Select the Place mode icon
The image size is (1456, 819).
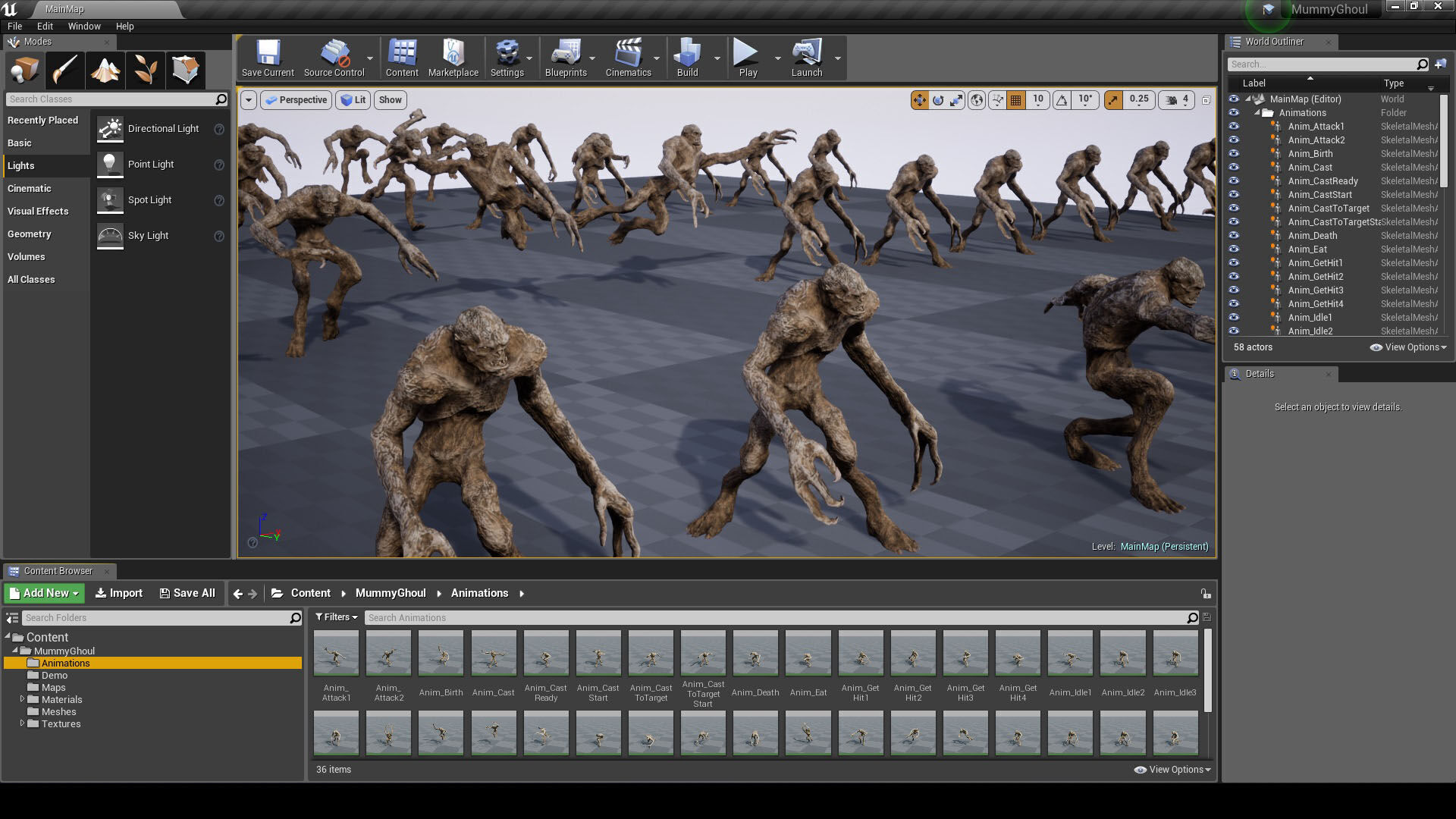(24, 70)
